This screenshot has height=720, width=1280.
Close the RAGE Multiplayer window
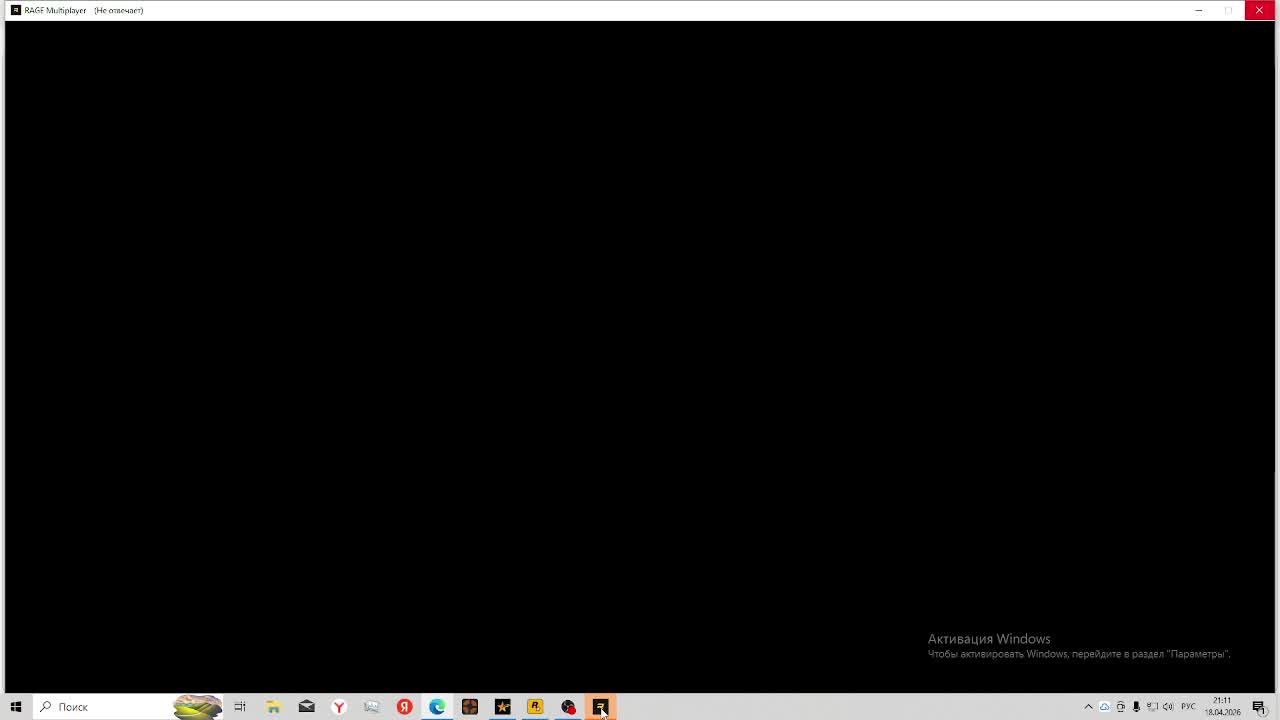pyautogui.click(x=1259, y=10)
